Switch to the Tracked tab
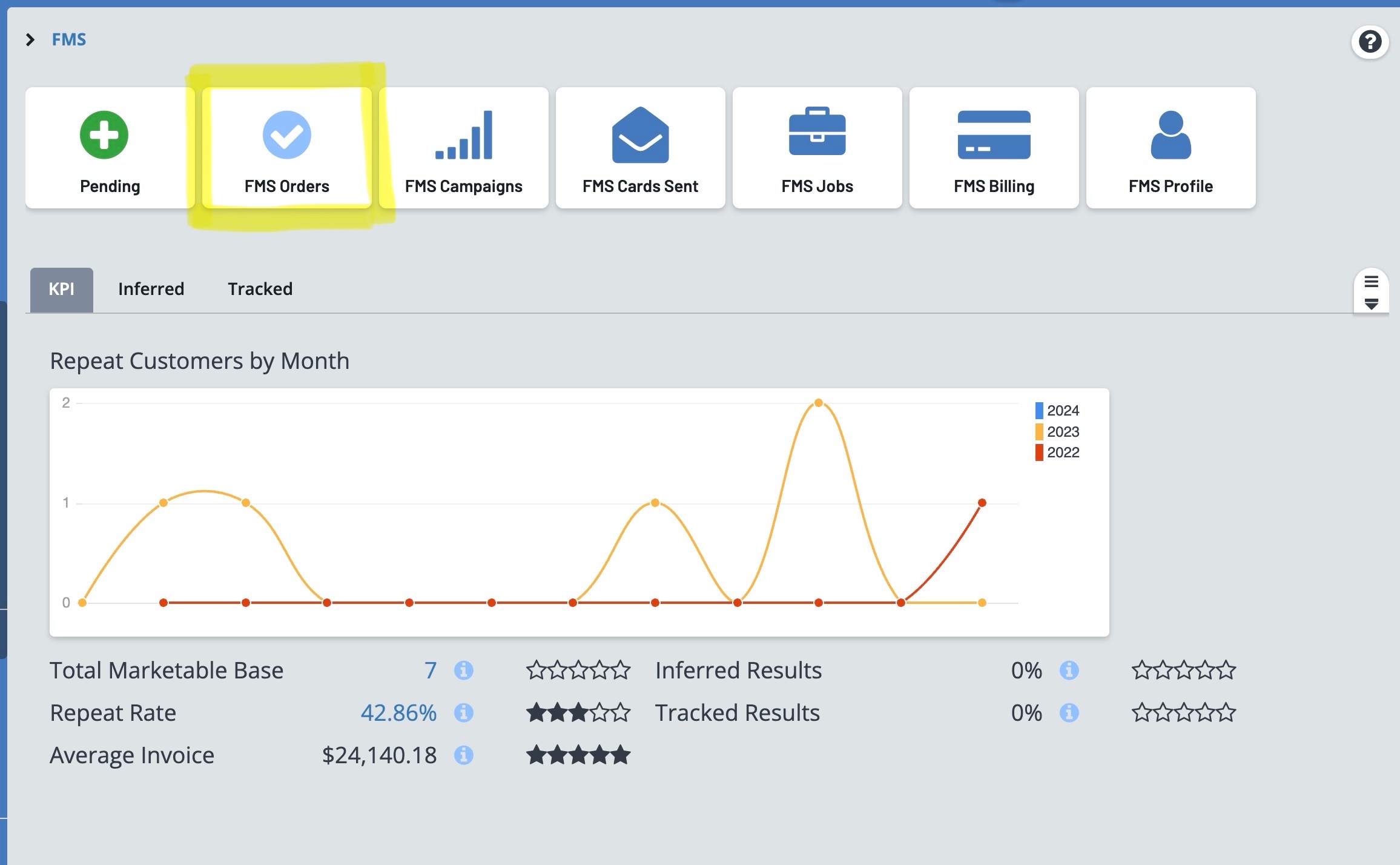1400x865 pixels. (x=260, y=289)
